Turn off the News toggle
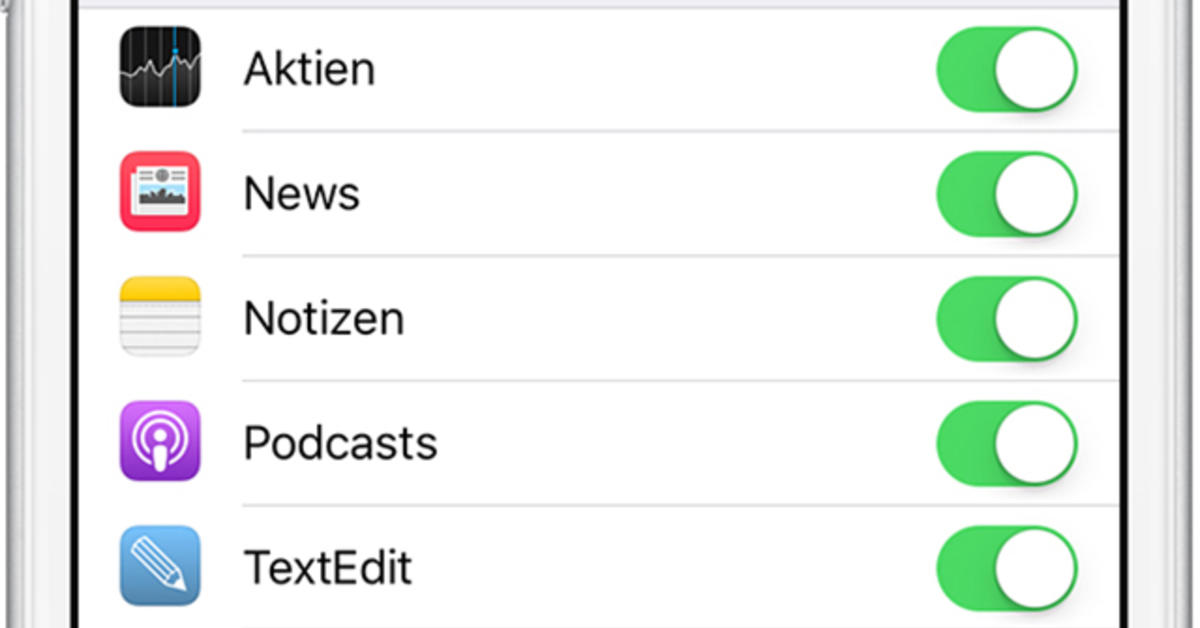1200x628 pixels. (x=1008, y=194)
